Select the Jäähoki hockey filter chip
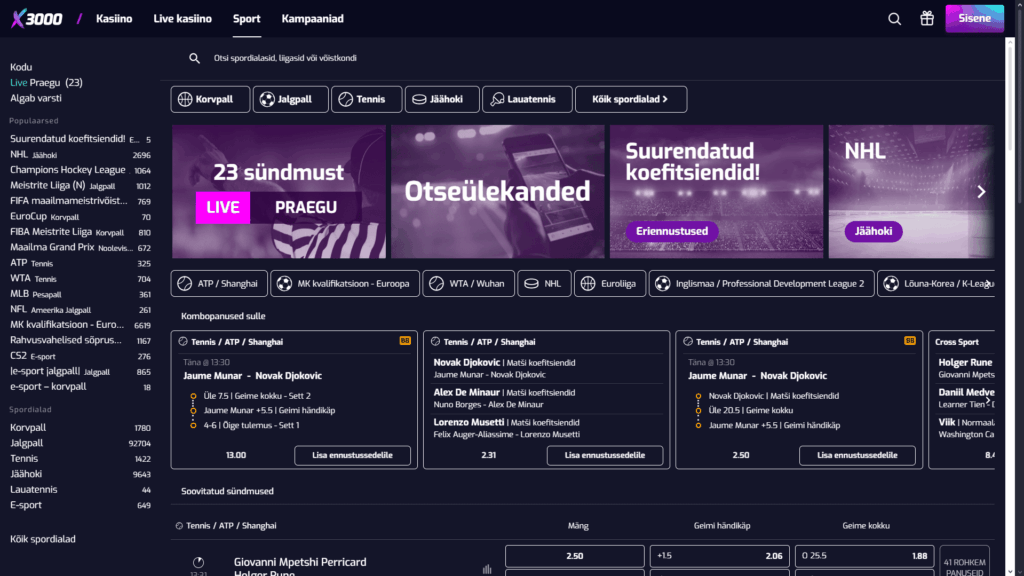This screenshot has height=576, width=1024. coord(441,99)
